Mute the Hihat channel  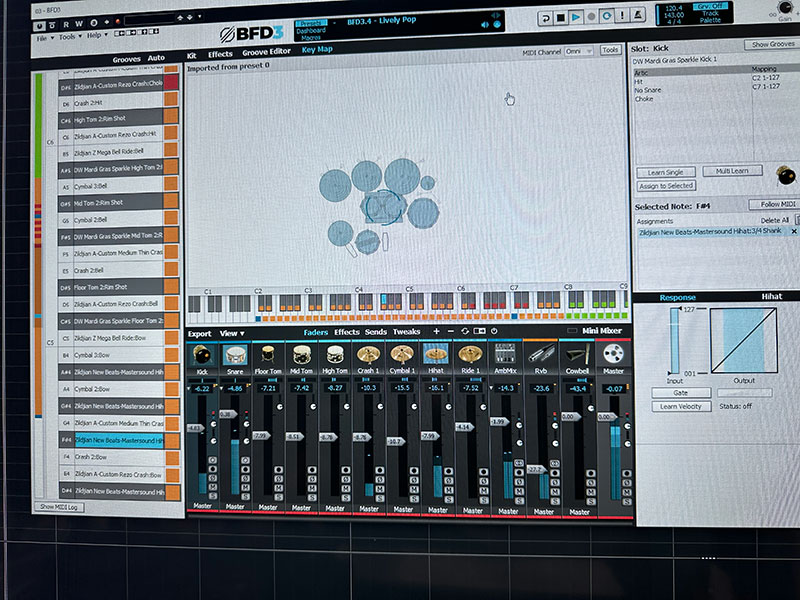(x=448, y=489)
